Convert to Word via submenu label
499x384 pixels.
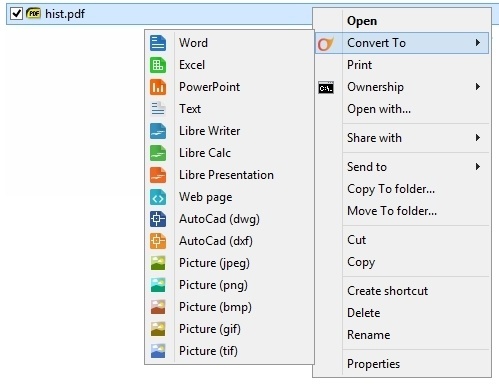pos(193,43)
